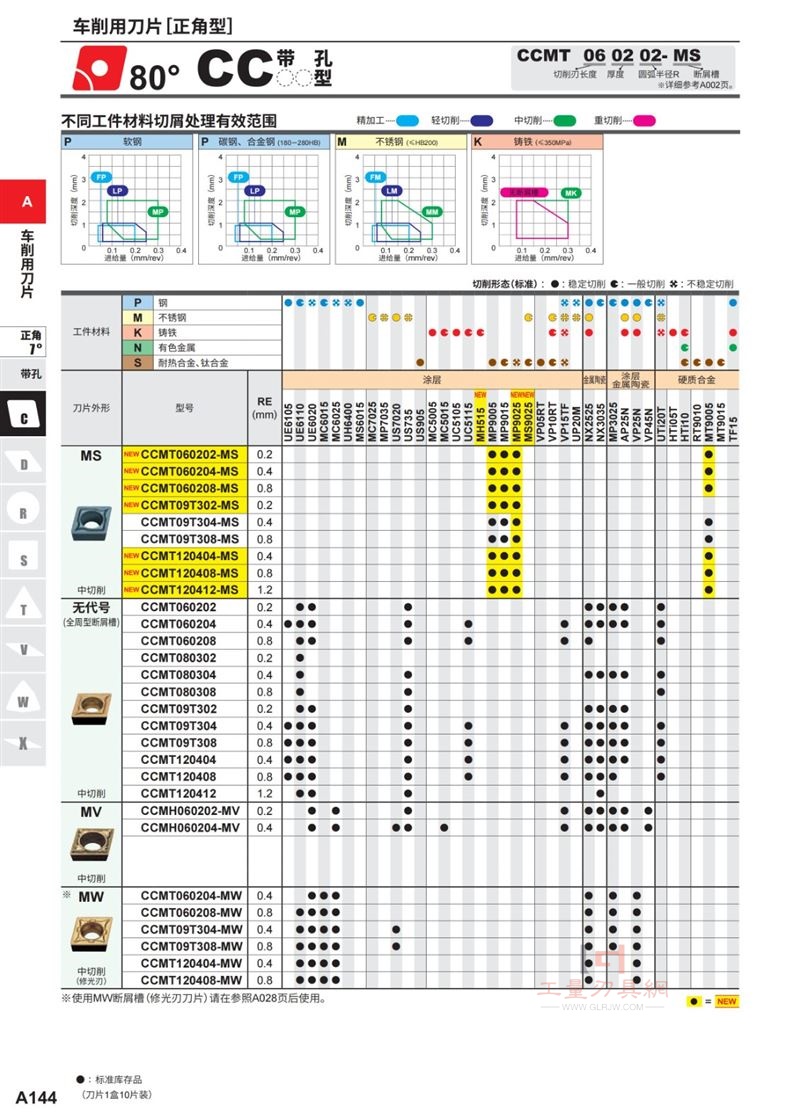Click the green 中切削 legend swatch
This screenshot has width=800, height=1120.
(x=564, y=121)
